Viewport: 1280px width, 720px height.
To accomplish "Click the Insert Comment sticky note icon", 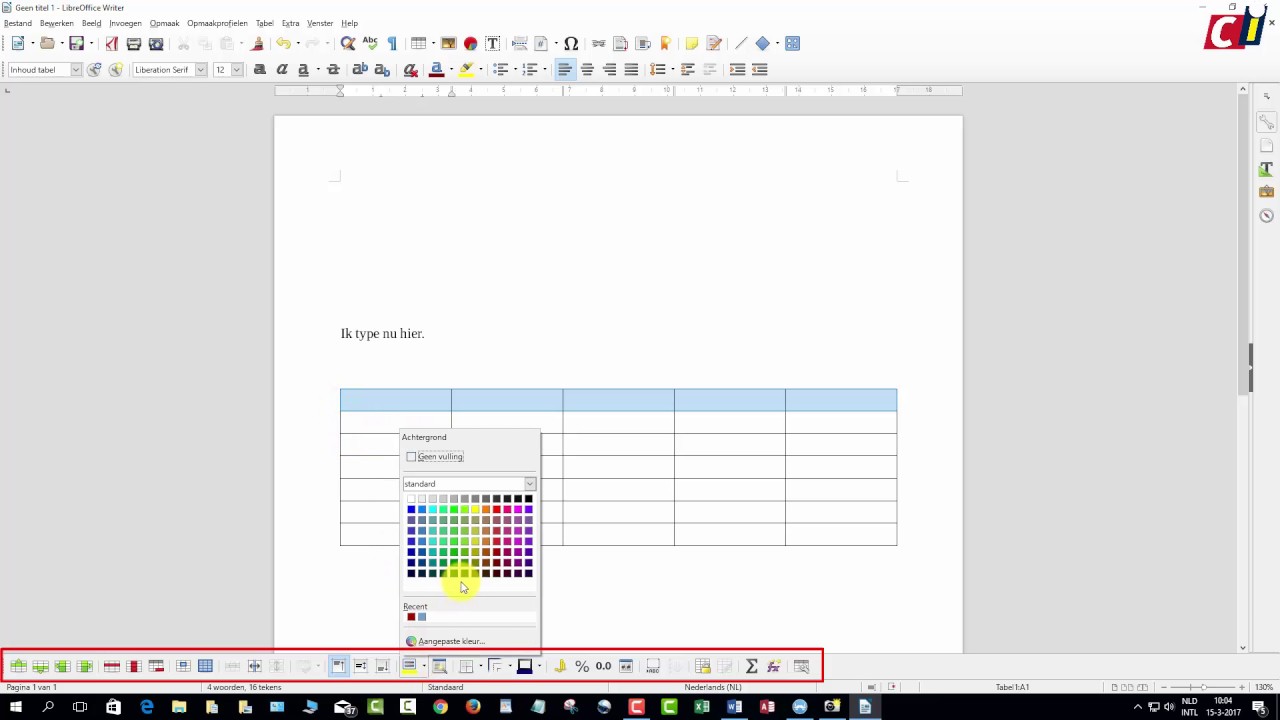I will point(692,43).
